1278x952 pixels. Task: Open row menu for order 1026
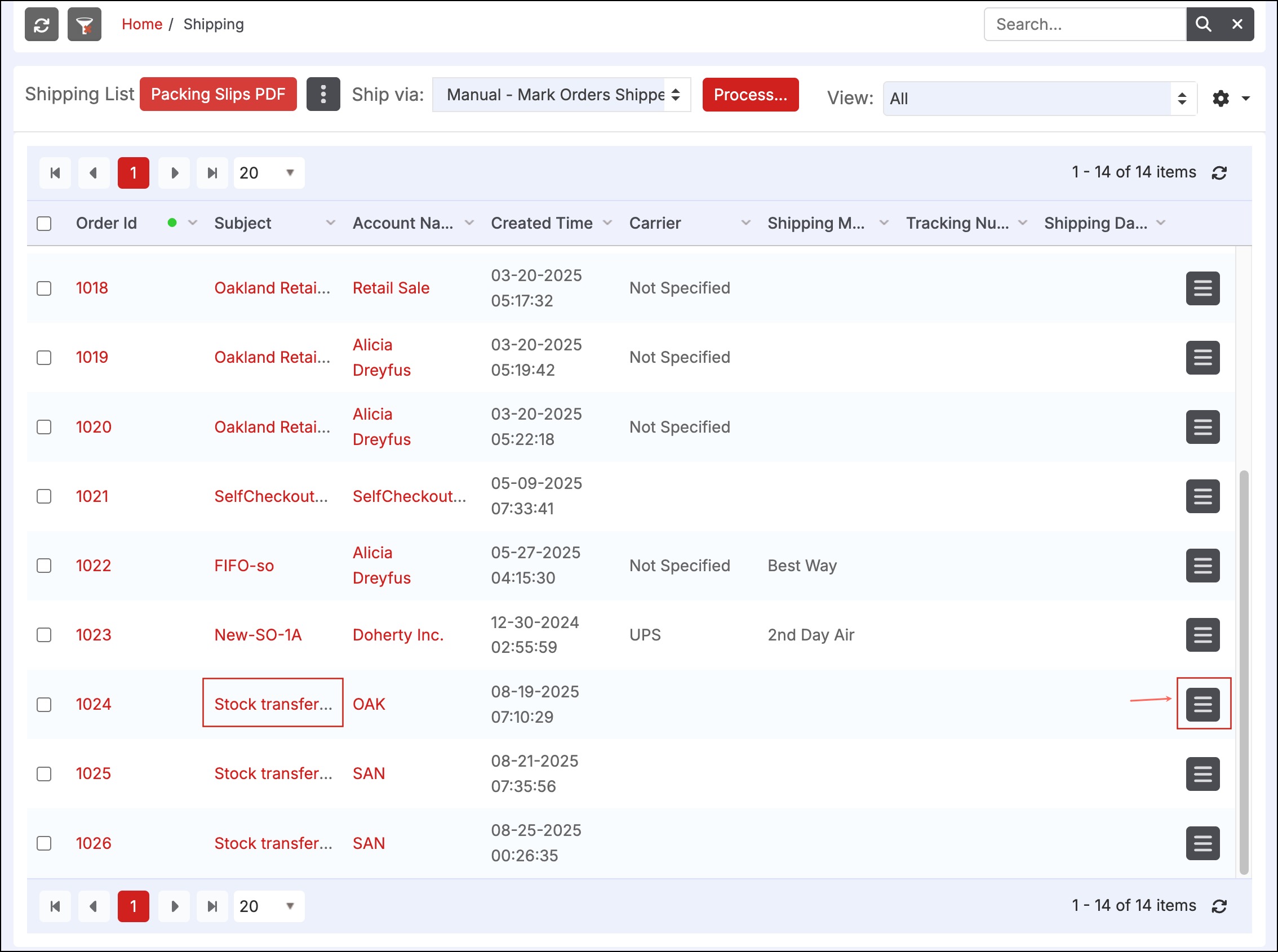pyautogui.click(x=1203, y=843)
